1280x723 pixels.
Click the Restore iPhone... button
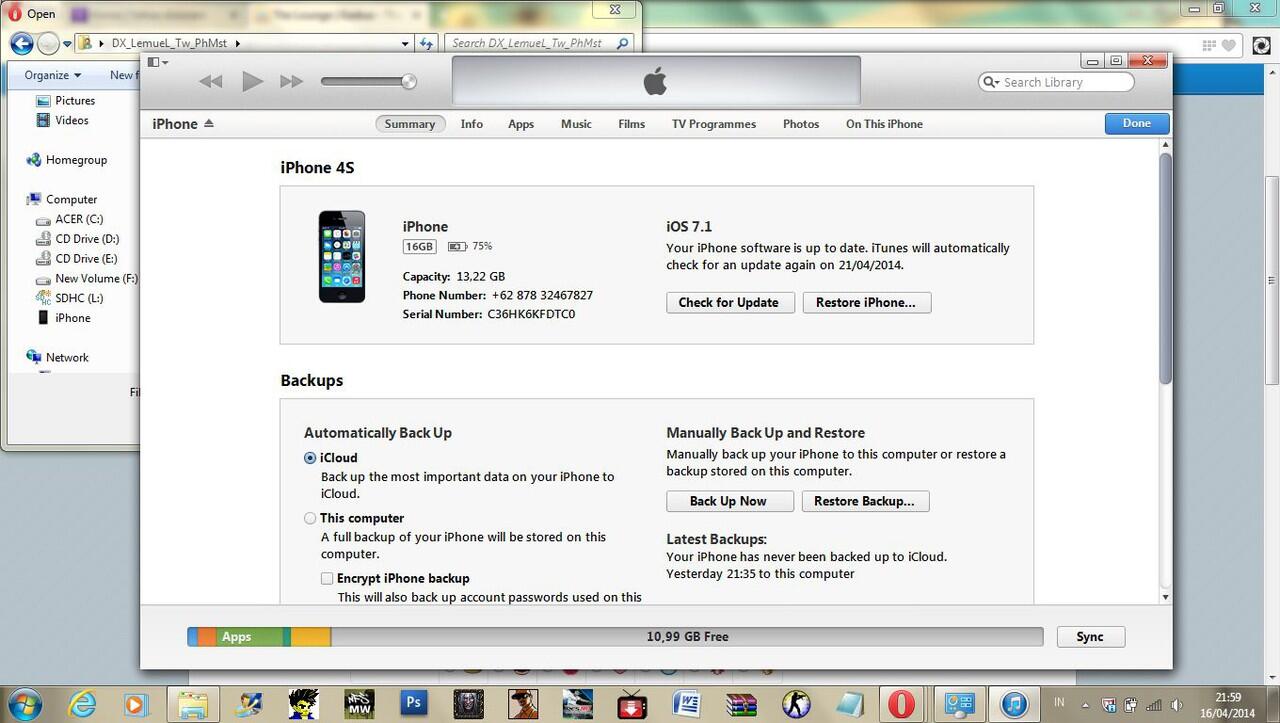click(866, 302)
